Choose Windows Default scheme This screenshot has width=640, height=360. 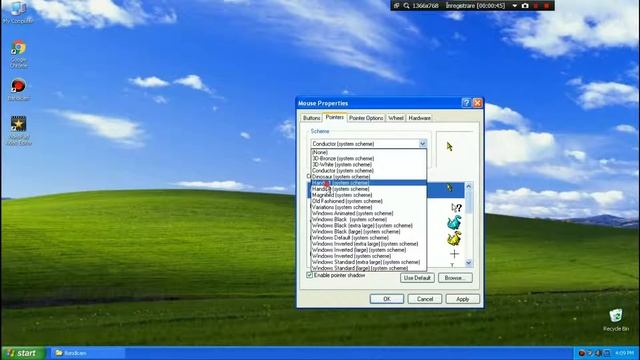click(369, 238)
